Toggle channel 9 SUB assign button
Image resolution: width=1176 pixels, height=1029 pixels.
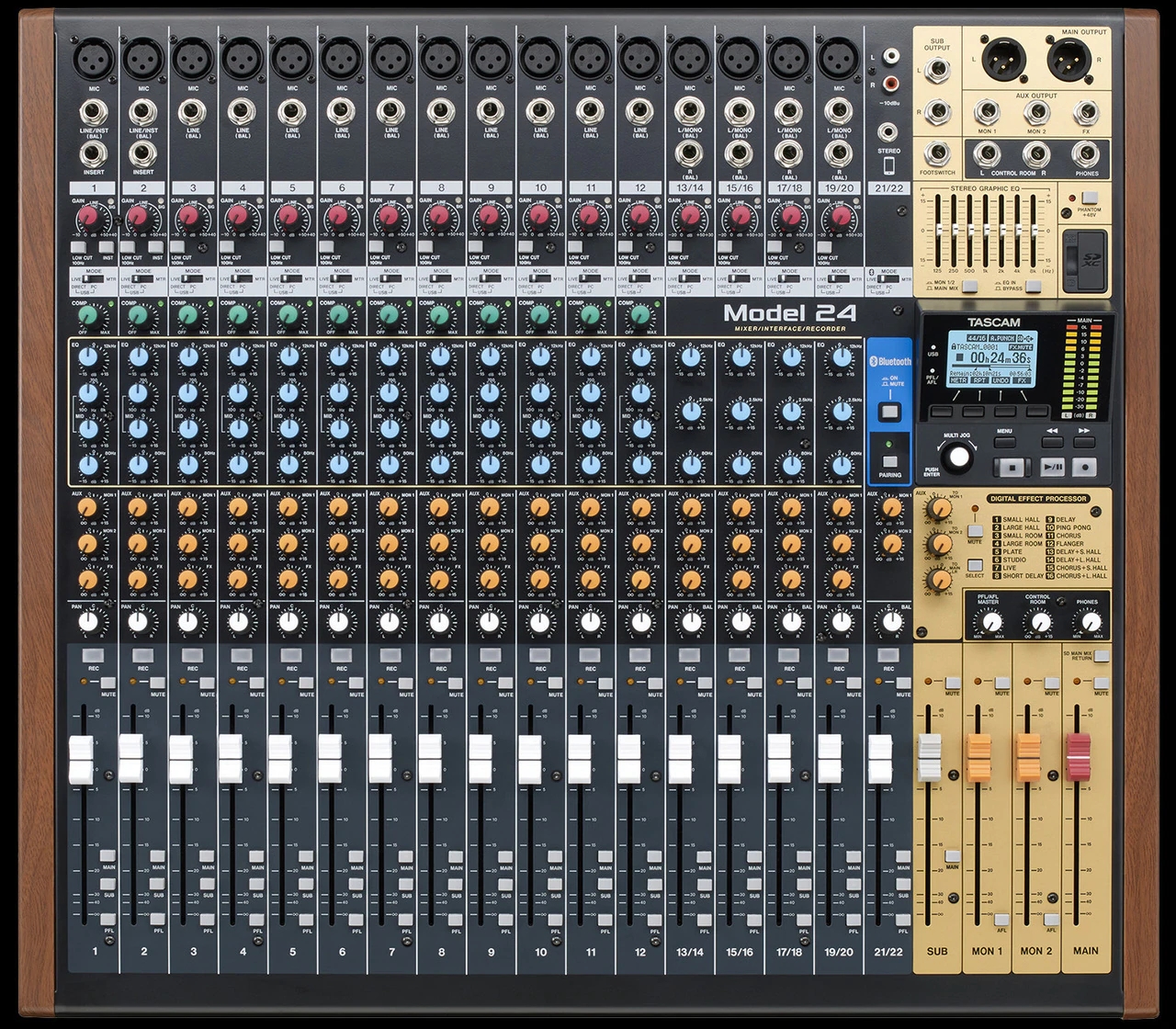(505, 884)
